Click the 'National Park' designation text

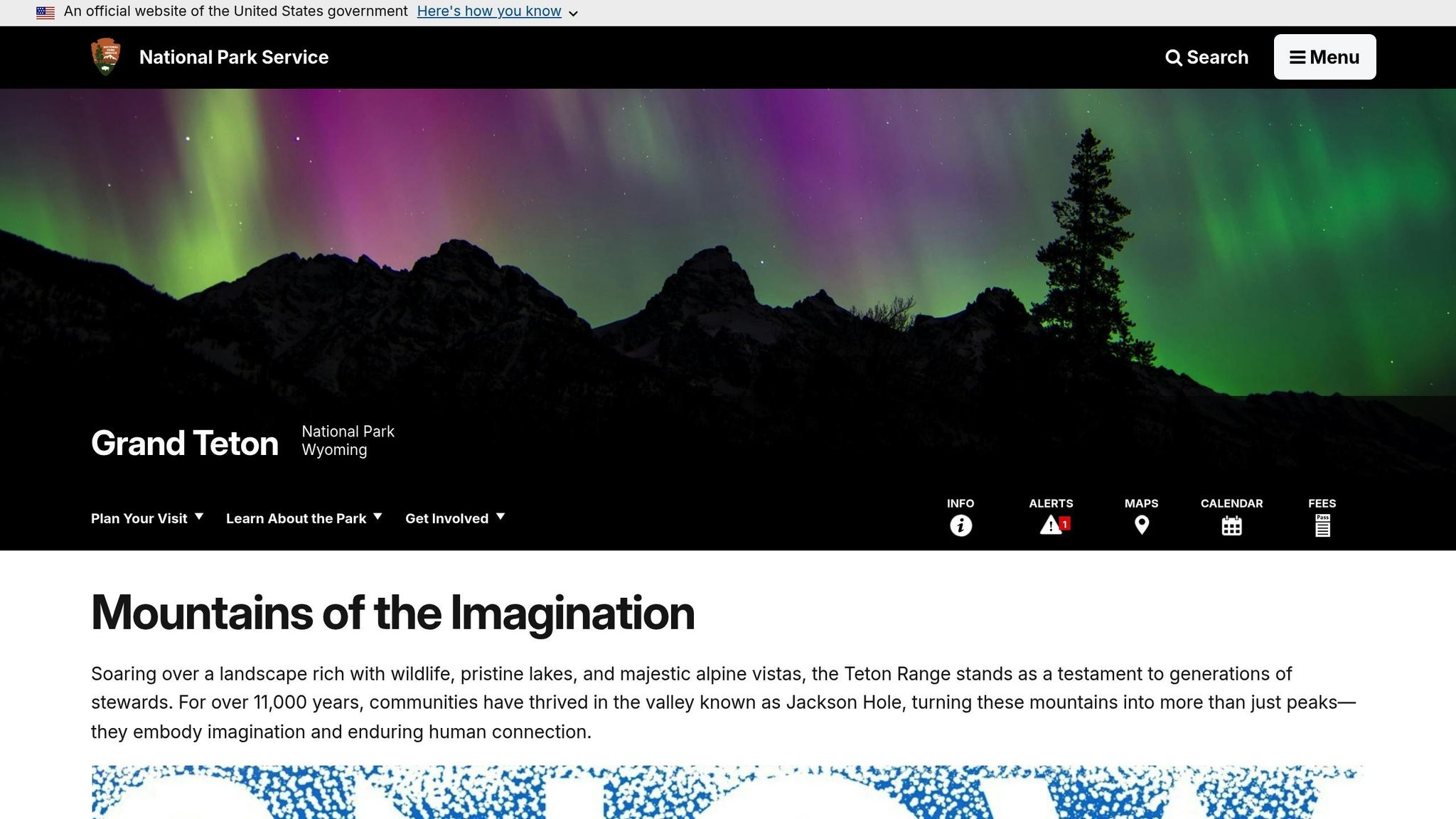tap(348, 432)
